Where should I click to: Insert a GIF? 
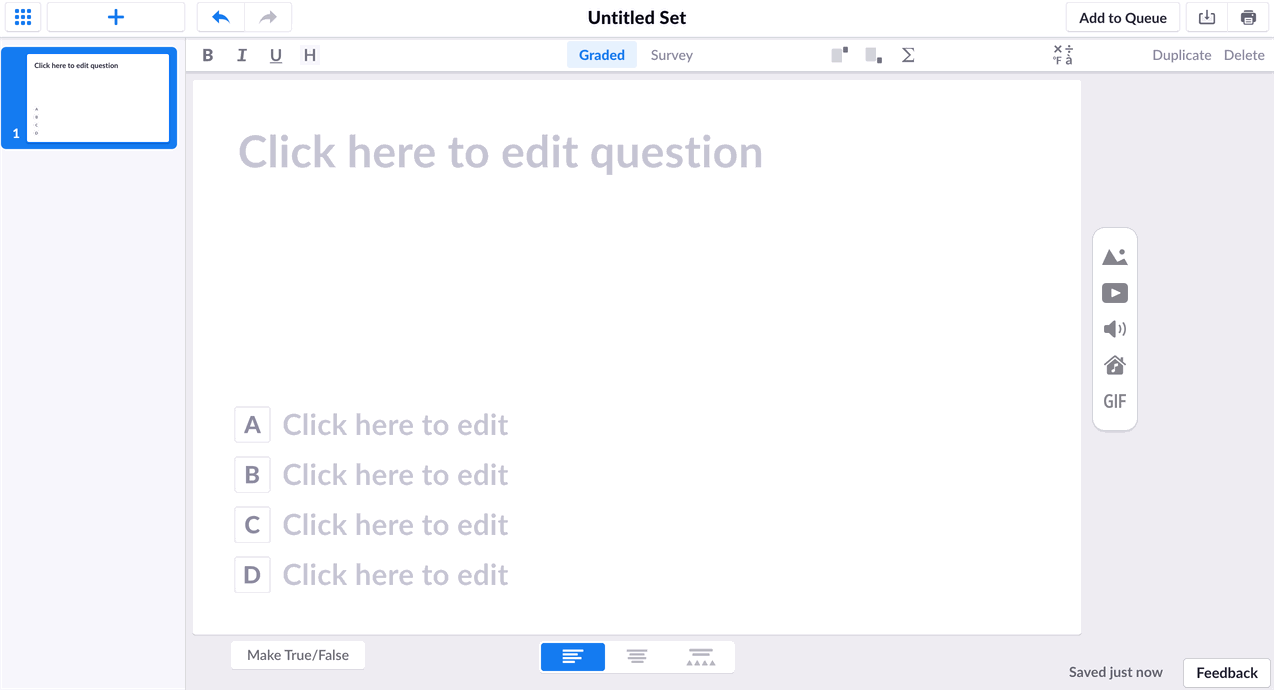click(x=1114, y=401)
